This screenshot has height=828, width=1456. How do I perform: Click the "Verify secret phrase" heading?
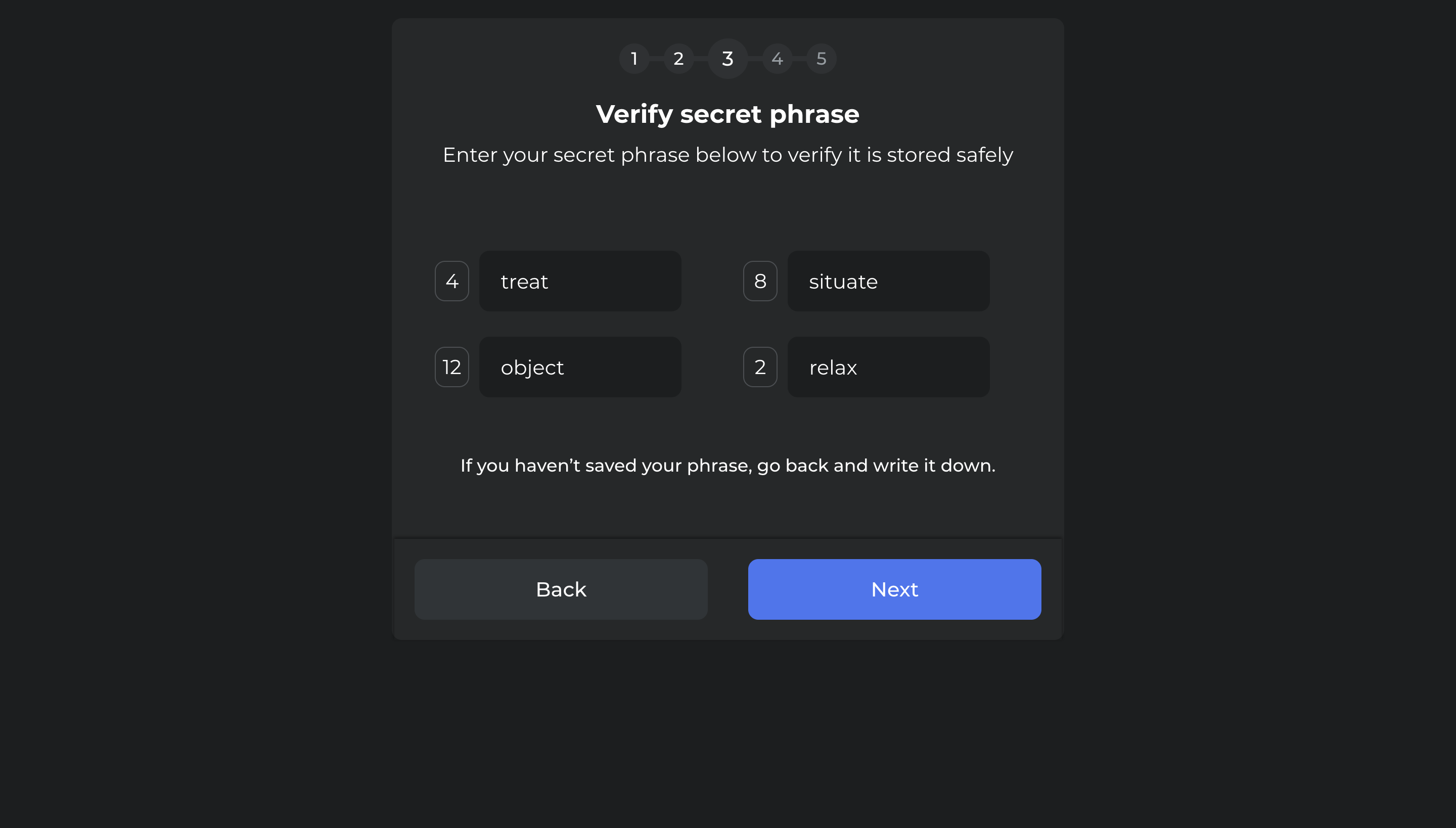pos(727,114)
